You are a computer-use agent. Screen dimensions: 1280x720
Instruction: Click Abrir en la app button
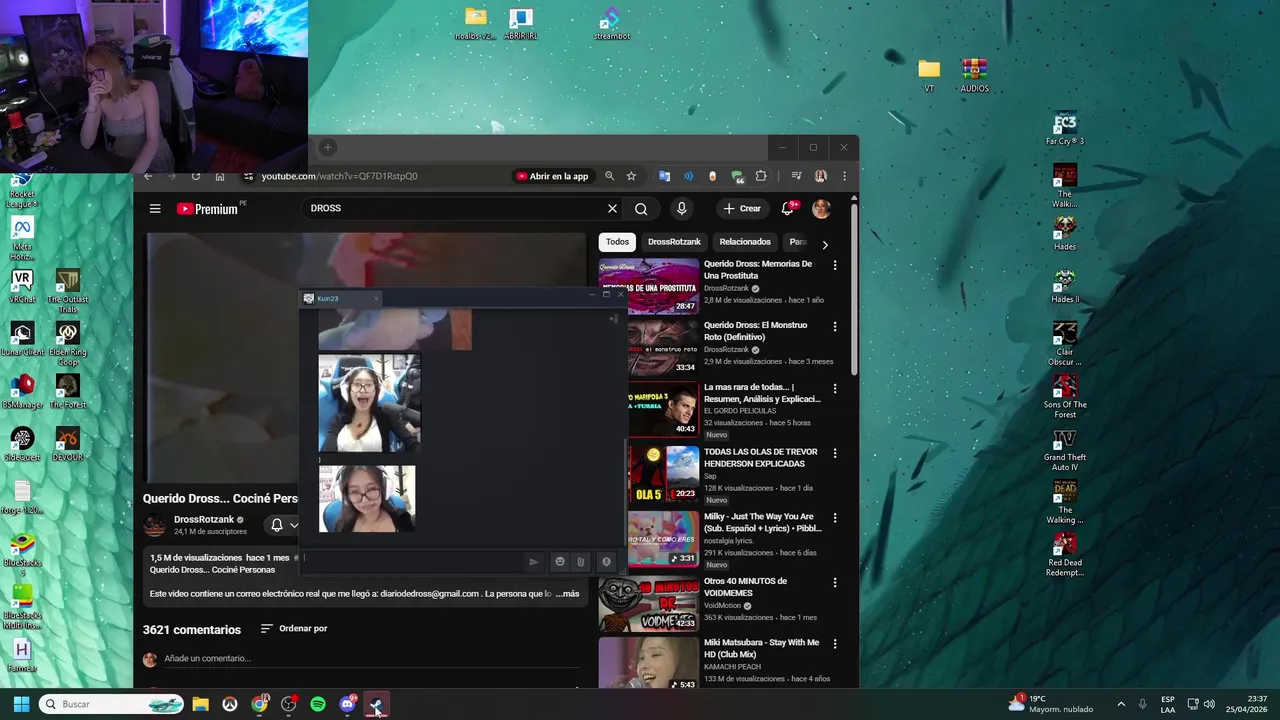[552, 176]
